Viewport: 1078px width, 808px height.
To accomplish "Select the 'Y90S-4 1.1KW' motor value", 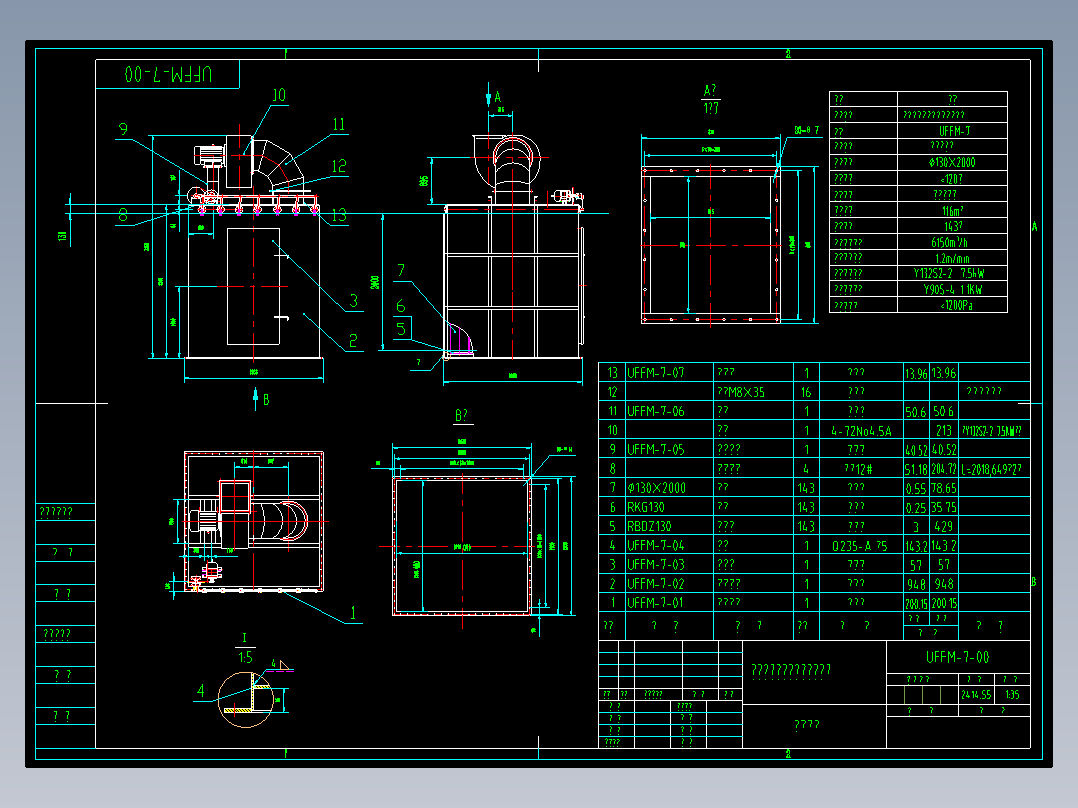I will click(953, 290).
